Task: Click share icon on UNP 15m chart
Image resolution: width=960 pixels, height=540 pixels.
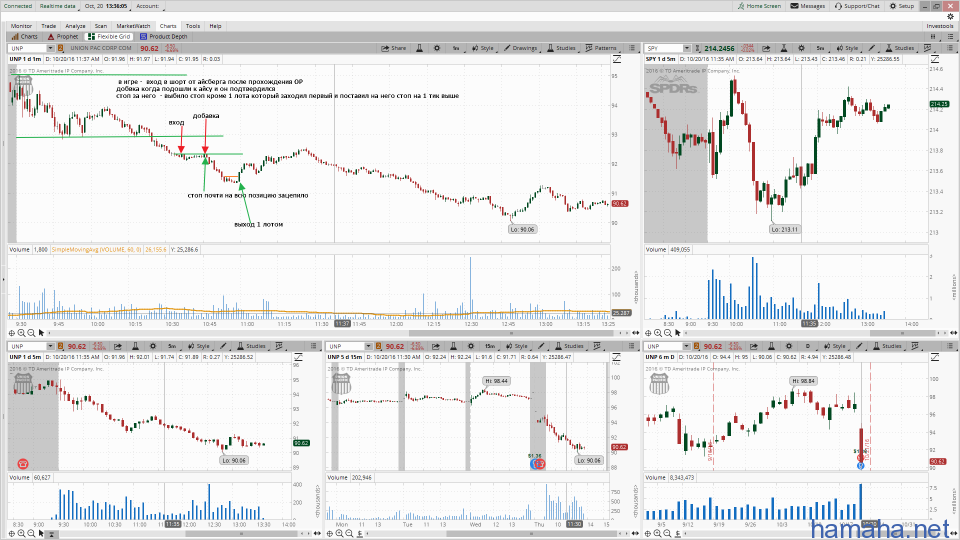Action: (435, 347)
